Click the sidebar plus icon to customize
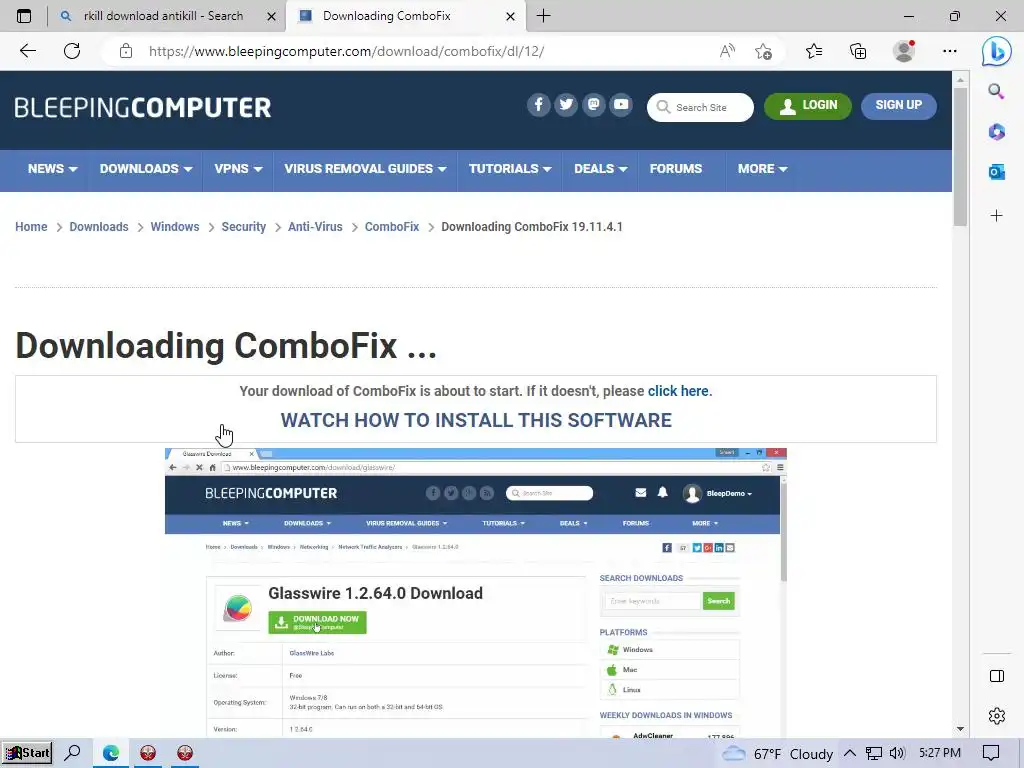Image resolution: width=1024 pixels, height=768 pixels. click(x=997, y=216)
